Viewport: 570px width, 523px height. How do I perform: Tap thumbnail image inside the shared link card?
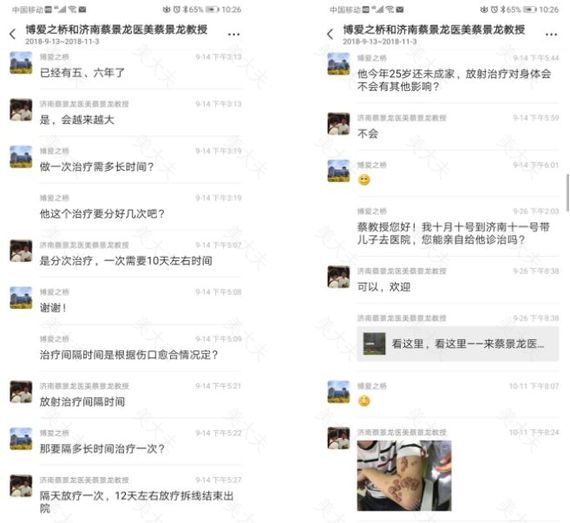(x=374, y=343)
